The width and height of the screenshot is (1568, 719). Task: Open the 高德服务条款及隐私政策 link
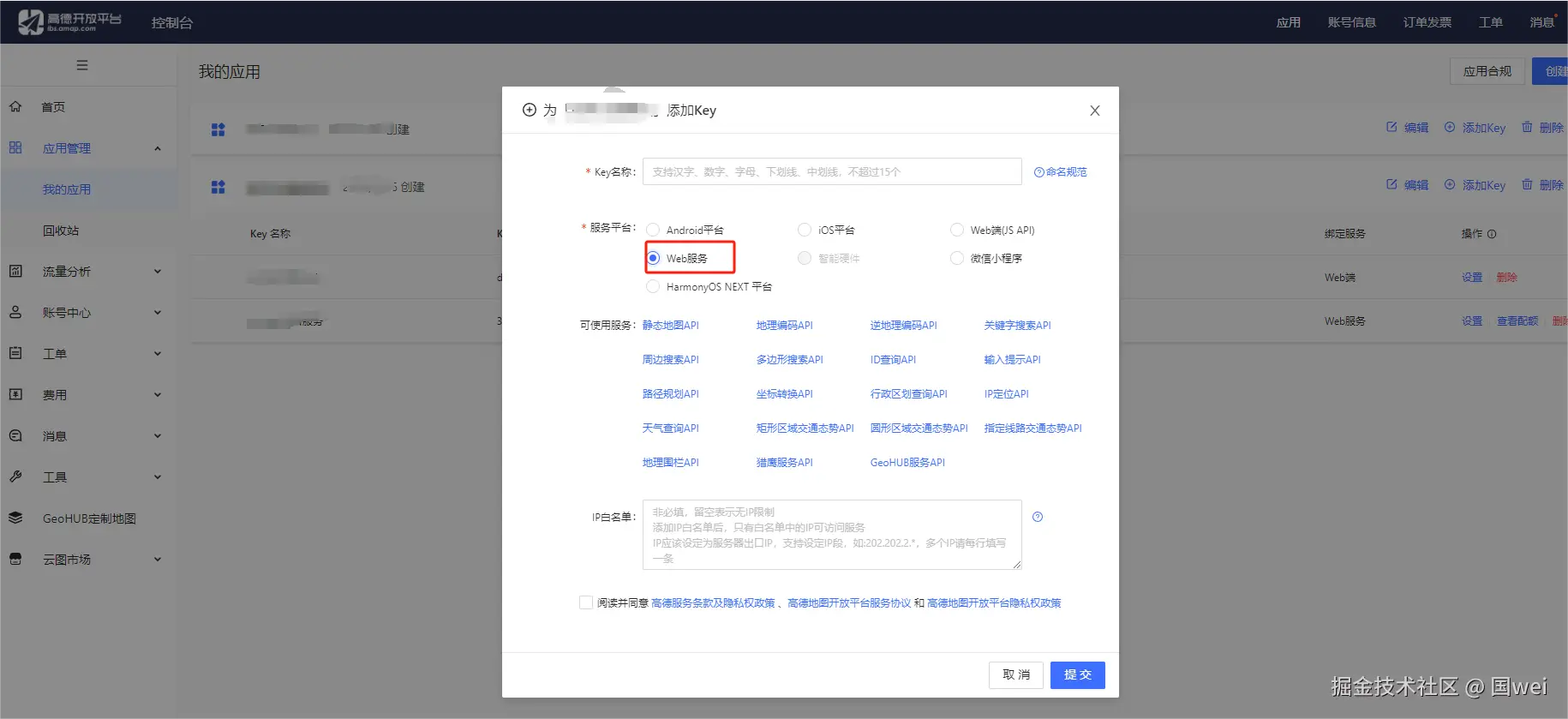pyautogui.click(x=713, y=602)
